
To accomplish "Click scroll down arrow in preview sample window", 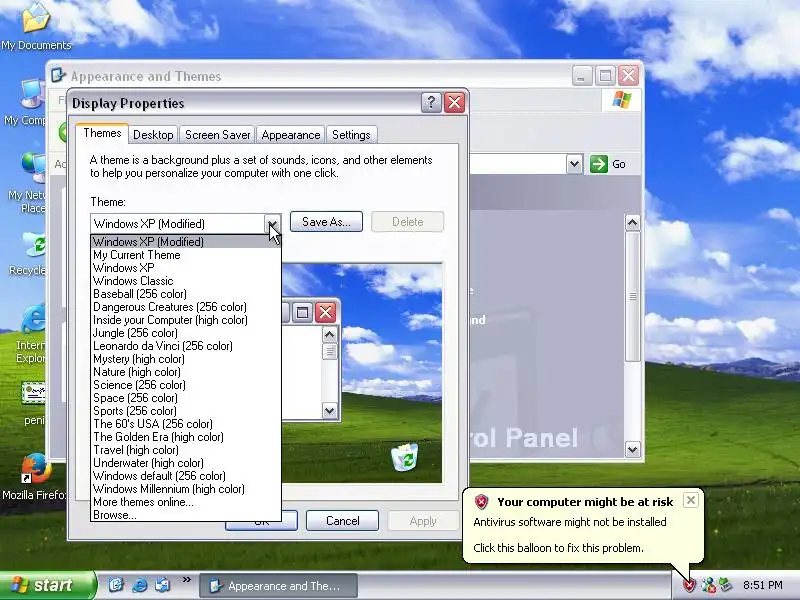I will pos(330,411).
